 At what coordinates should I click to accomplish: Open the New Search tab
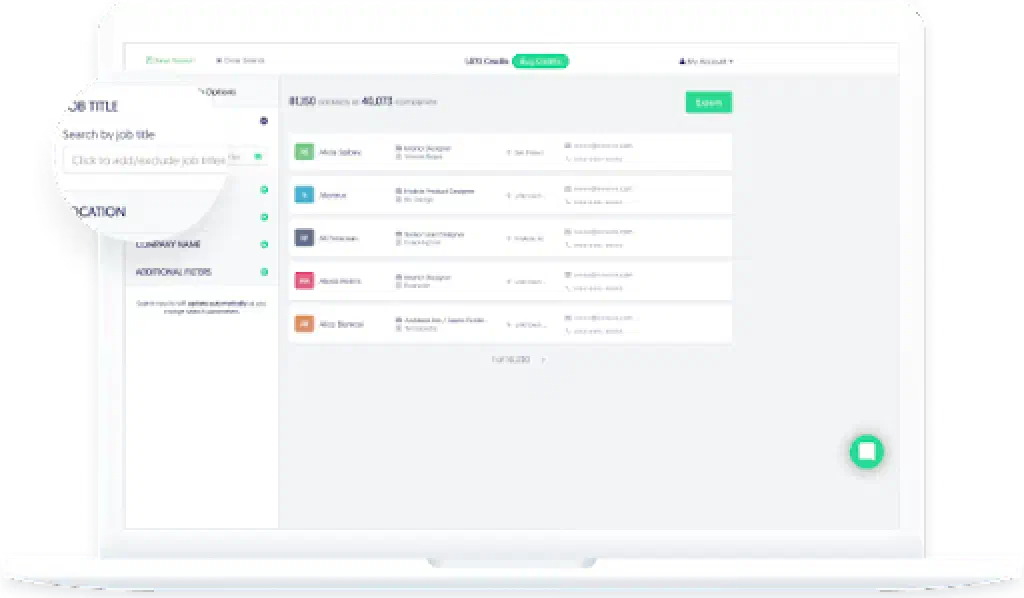click(x=170, y=60)
